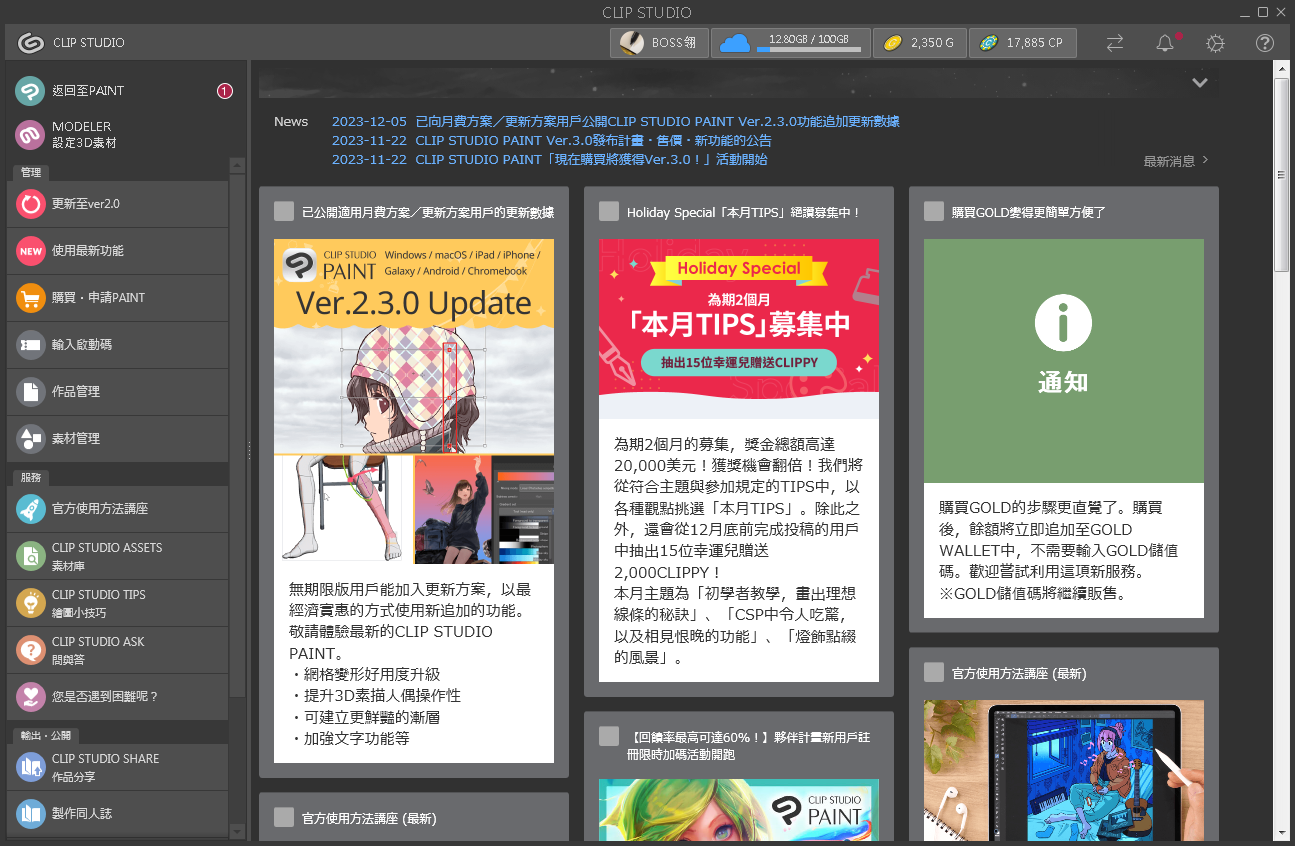Click the sidebar scroll down arrow

coord(237,831)
